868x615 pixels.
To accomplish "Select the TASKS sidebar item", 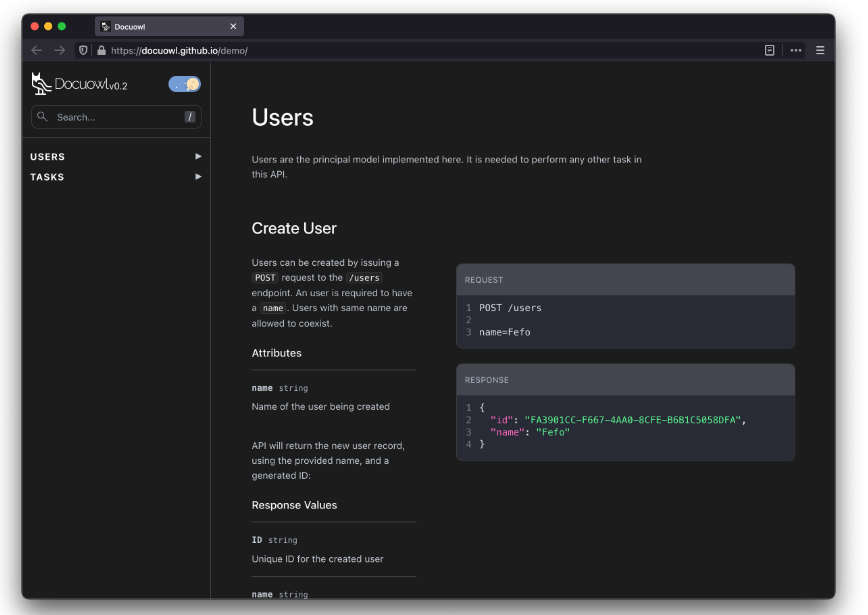I will 47,177.
